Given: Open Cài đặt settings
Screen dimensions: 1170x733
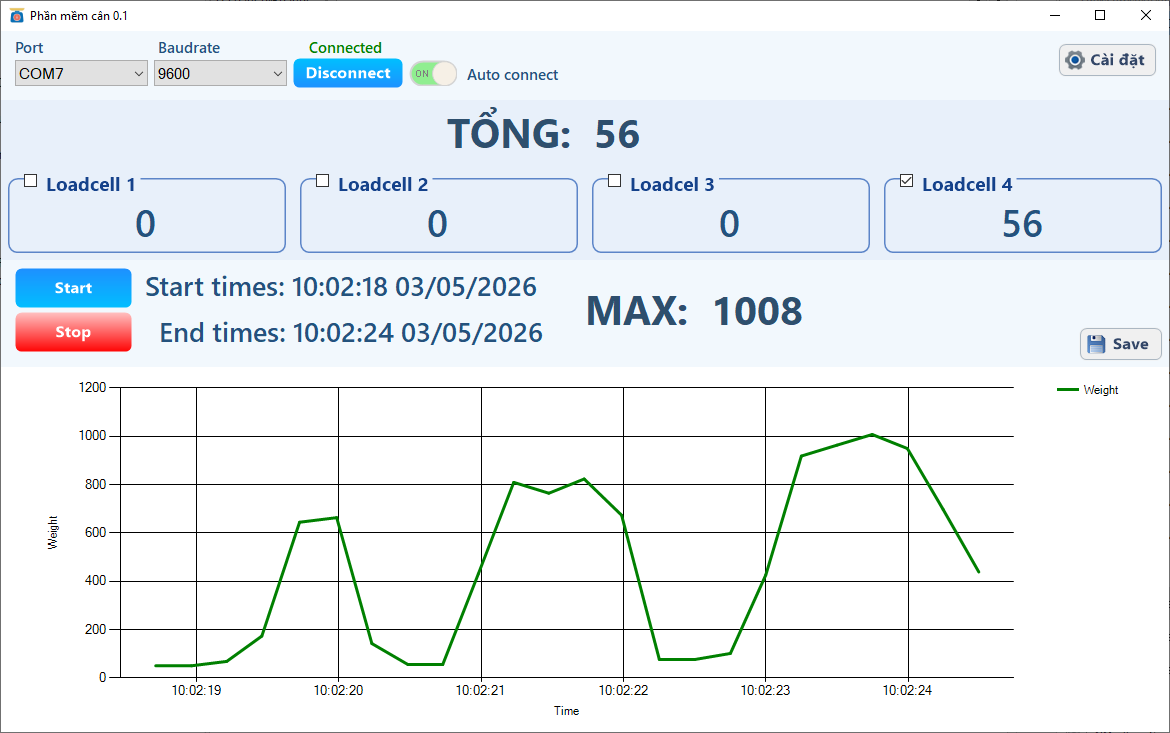Looking at the screenshot, I should [x=1107, y=60].
